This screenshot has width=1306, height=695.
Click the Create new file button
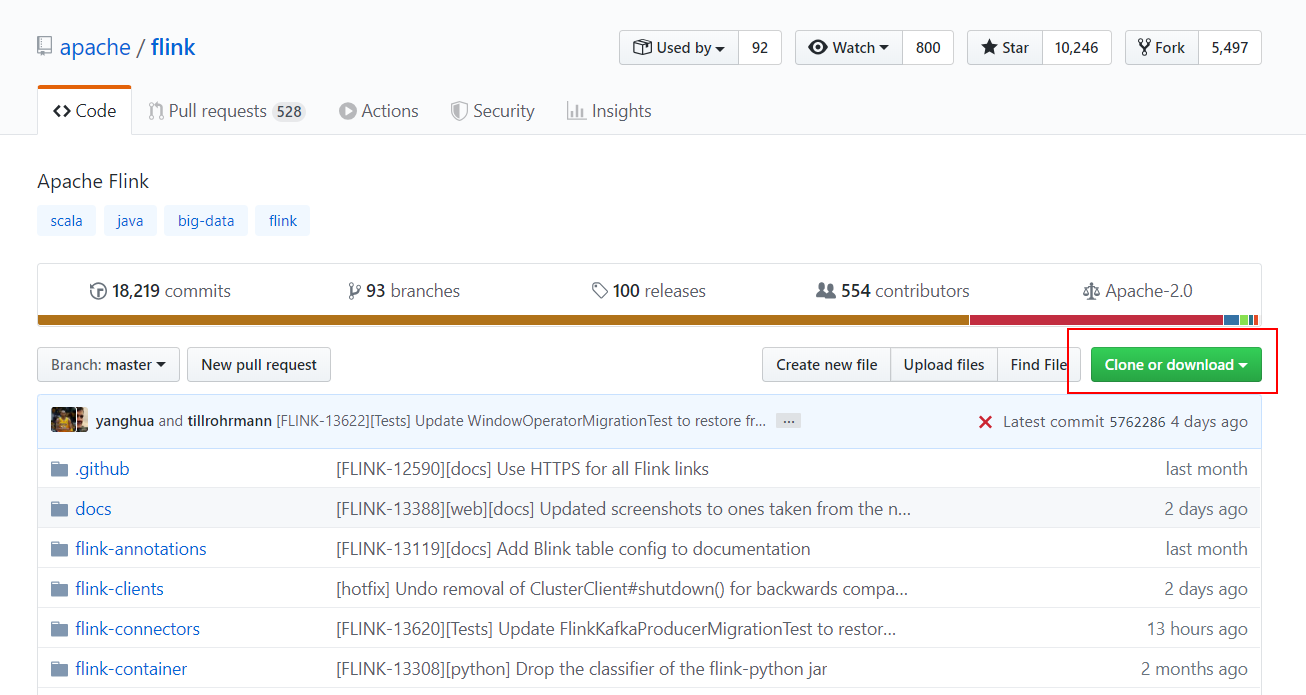tap(826, 365)
